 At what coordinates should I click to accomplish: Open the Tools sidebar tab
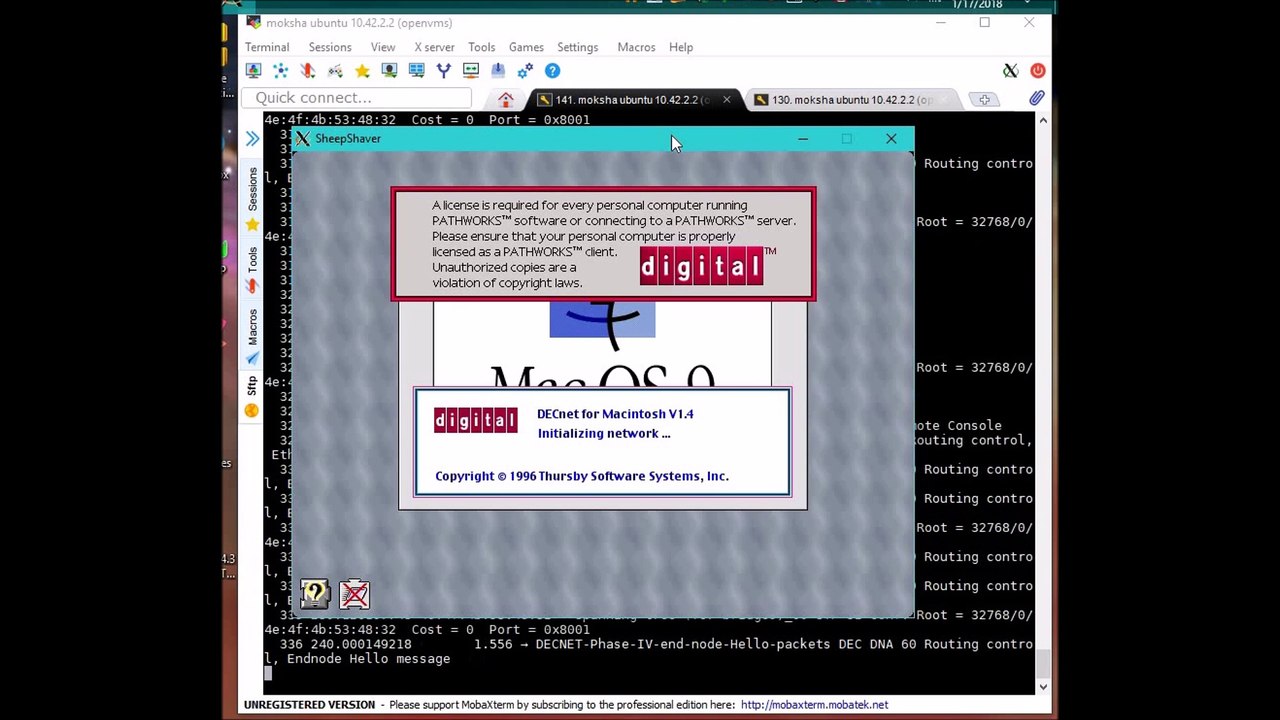252,268
